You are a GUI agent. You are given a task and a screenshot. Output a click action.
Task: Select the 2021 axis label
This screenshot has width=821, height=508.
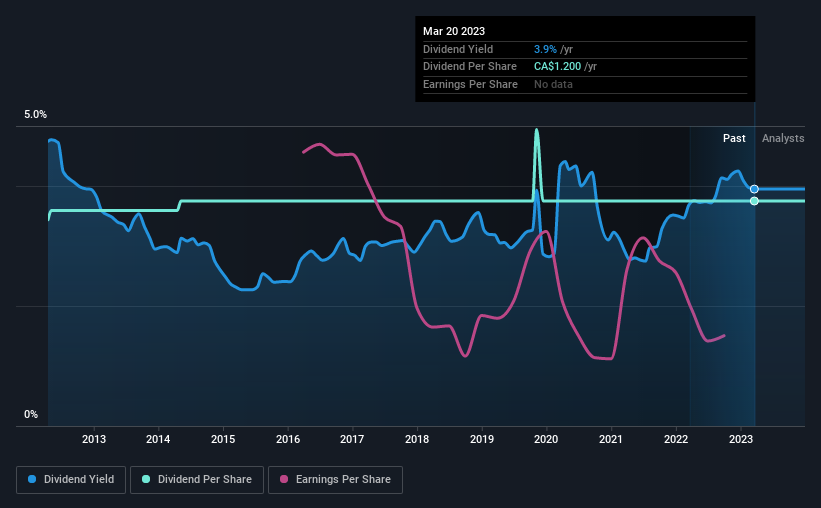pyautogui.click(x=611, y=439)
